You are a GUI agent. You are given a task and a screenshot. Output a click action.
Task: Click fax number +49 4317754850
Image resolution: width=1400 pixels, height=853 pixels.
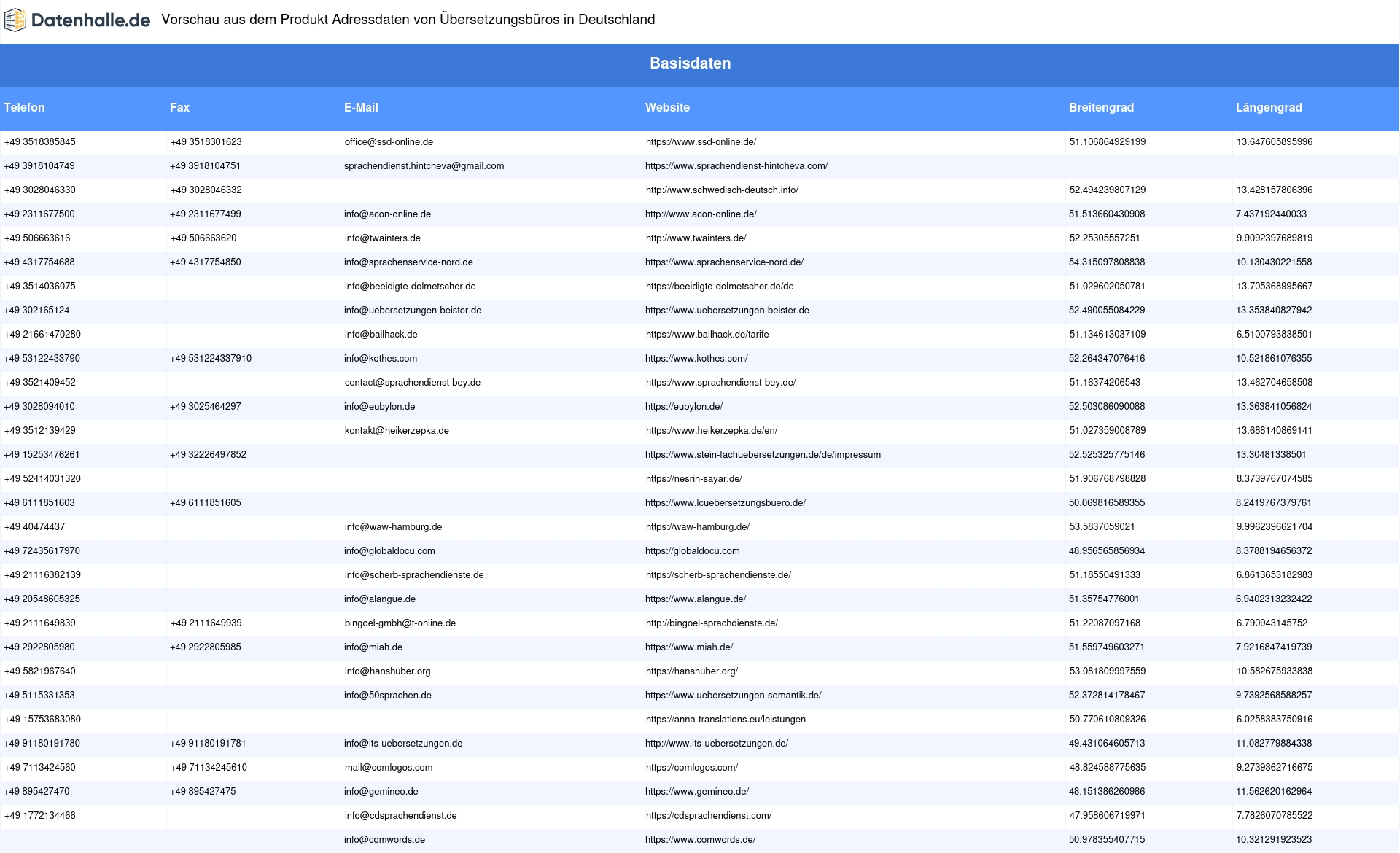[205, 262]
